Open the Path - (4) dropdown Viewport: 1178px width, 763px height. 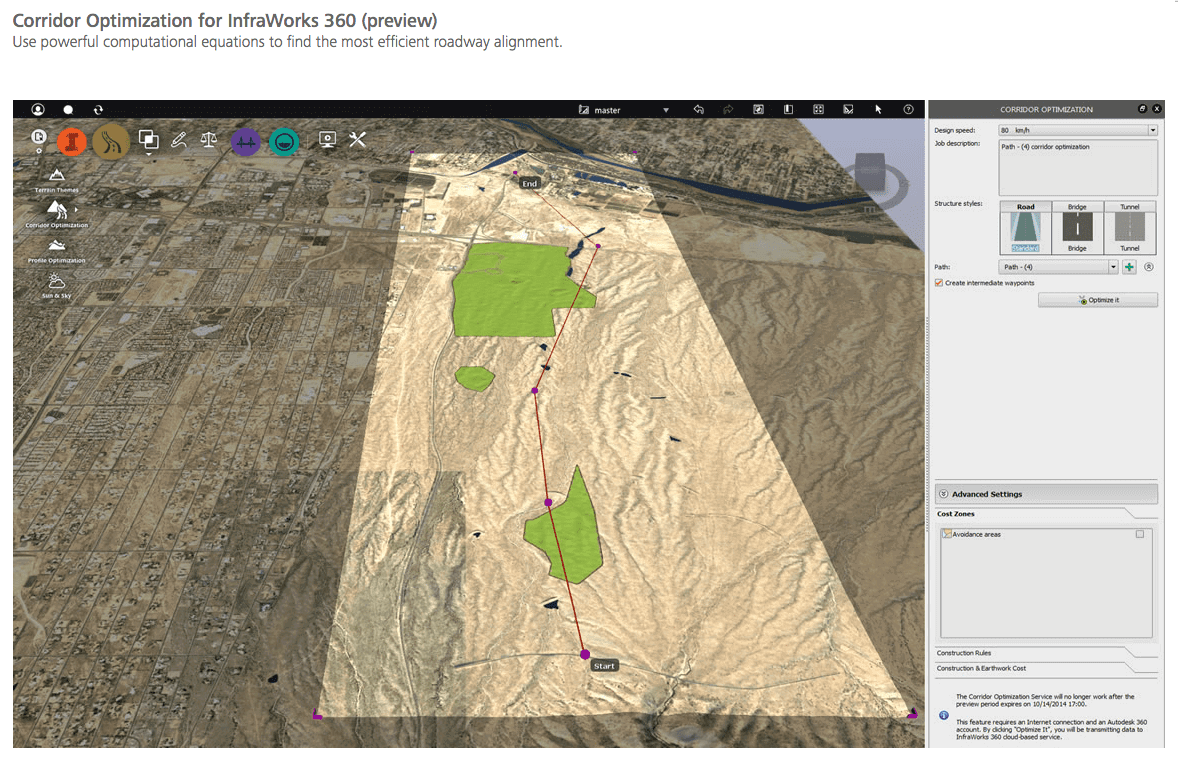1113,267
